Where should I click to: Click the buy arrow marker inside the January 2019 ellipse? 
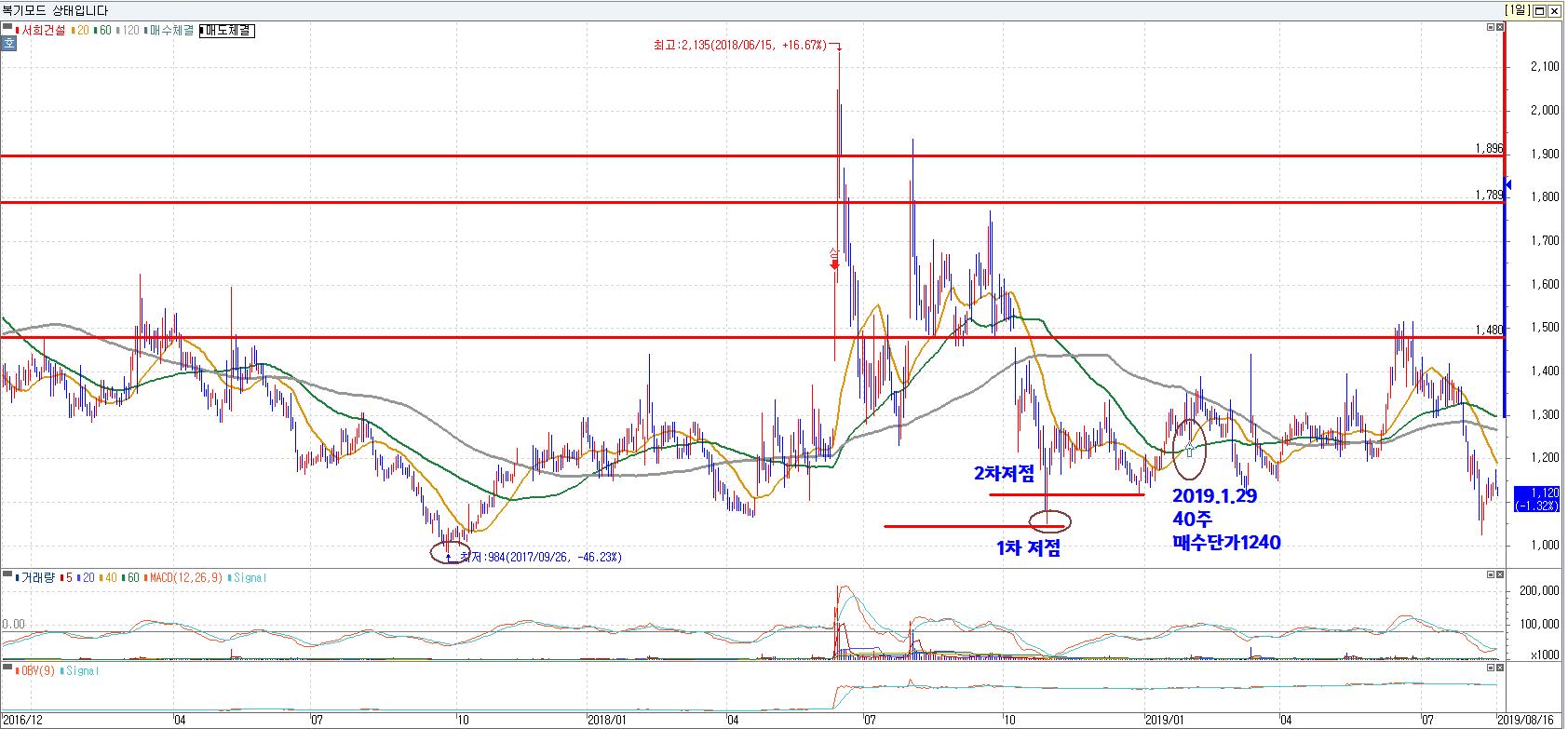1189,450
